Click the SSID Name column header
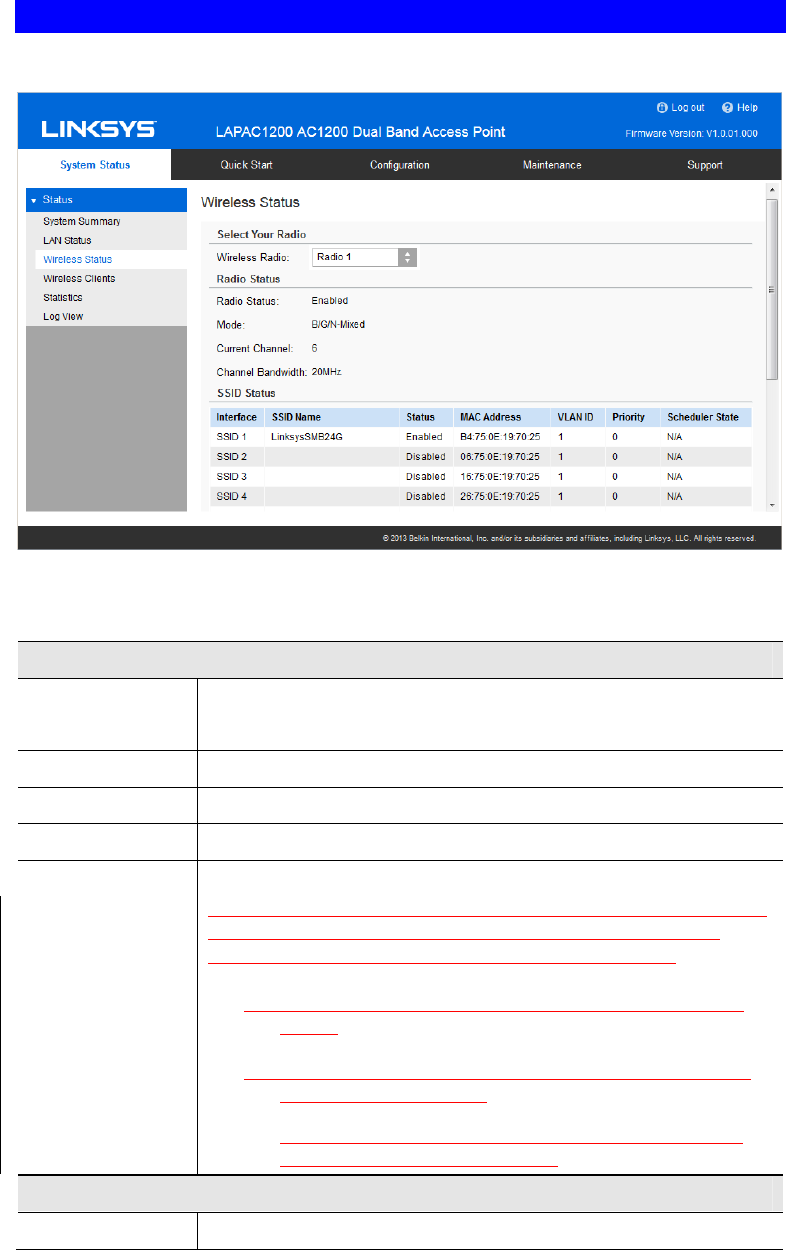Viewport: 786px width, 1250px height. 296,417
